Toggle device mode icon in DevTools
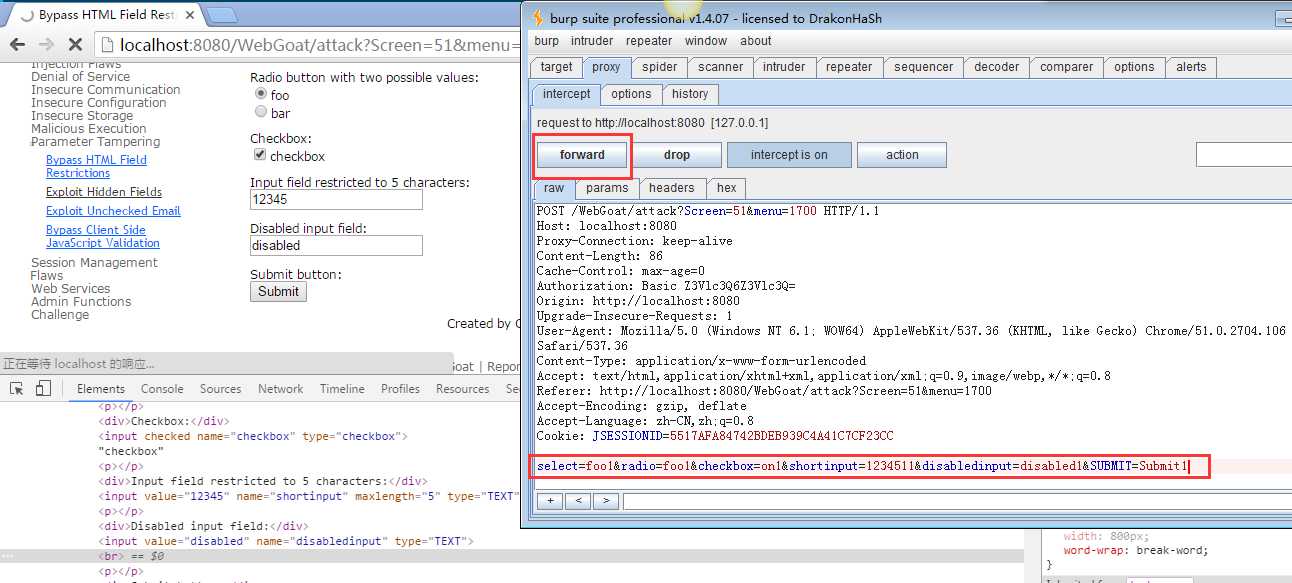This screenshot has width=1292, height=583. coord(43,389)
